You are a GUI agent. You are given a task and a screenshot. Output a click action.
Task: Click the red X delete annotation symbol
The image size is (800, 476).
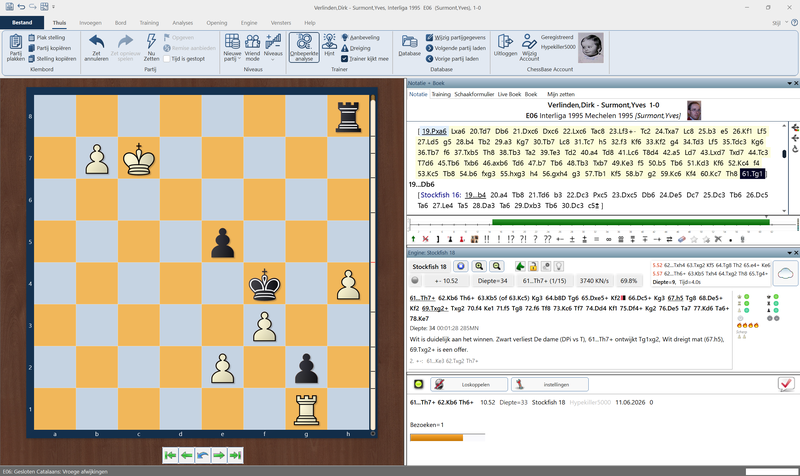(426, 239)
